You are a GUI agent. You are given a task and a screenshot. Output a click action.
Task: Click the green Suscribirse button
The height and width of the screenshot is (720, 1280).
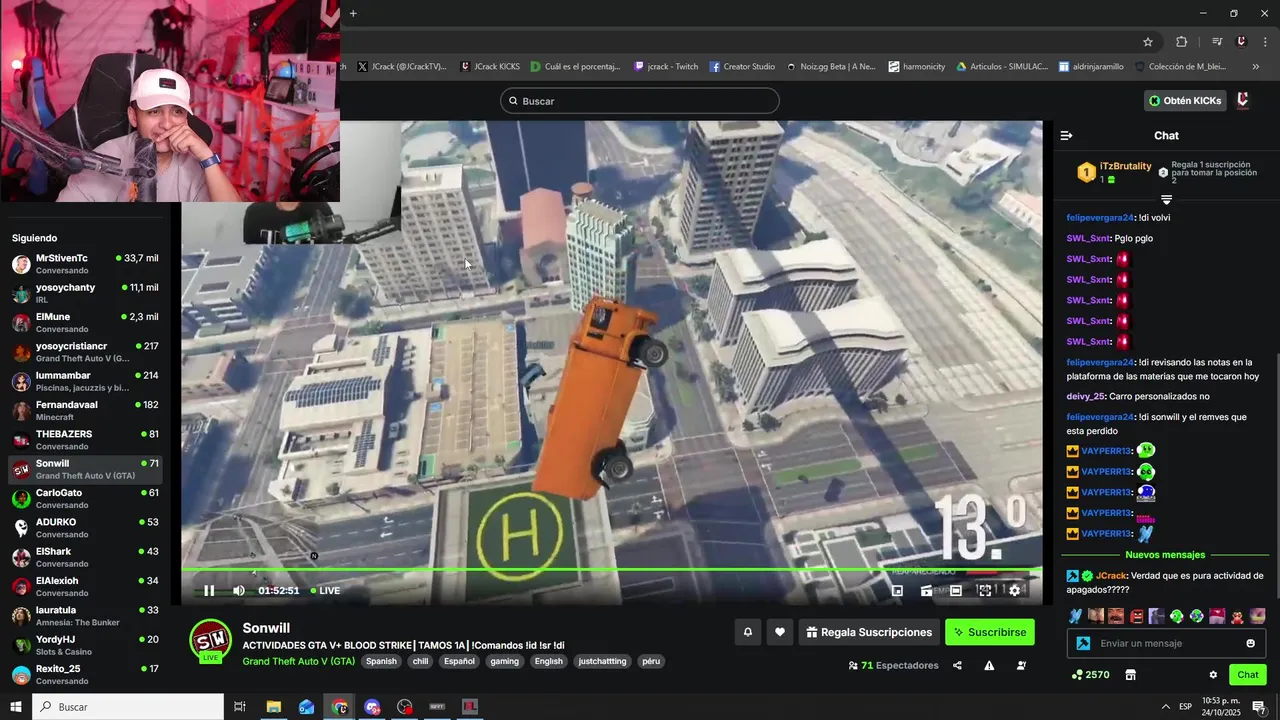click(990, 632)
